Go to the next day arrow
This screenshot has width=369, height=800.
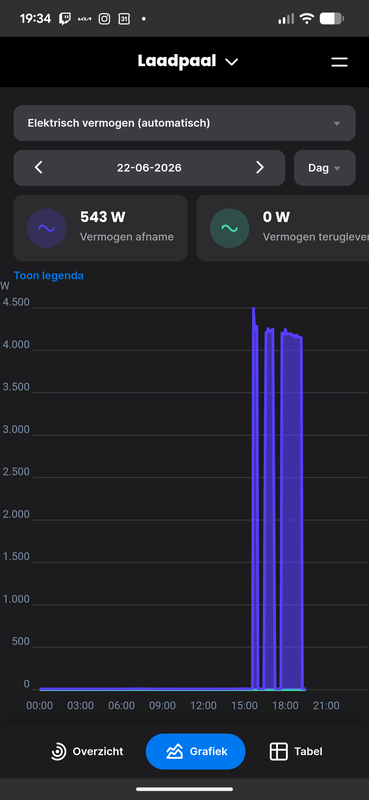tap(260, 167)
